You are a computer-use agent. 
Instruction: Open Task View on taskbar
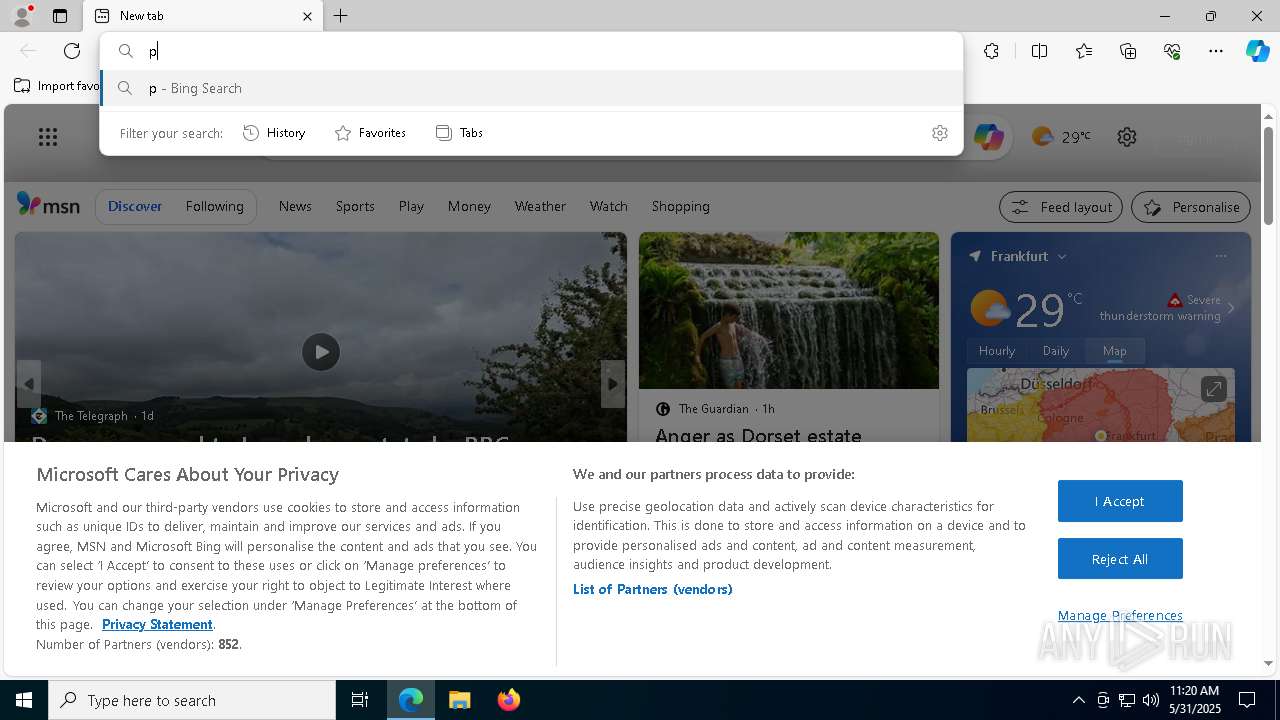(x=360, y=700)
